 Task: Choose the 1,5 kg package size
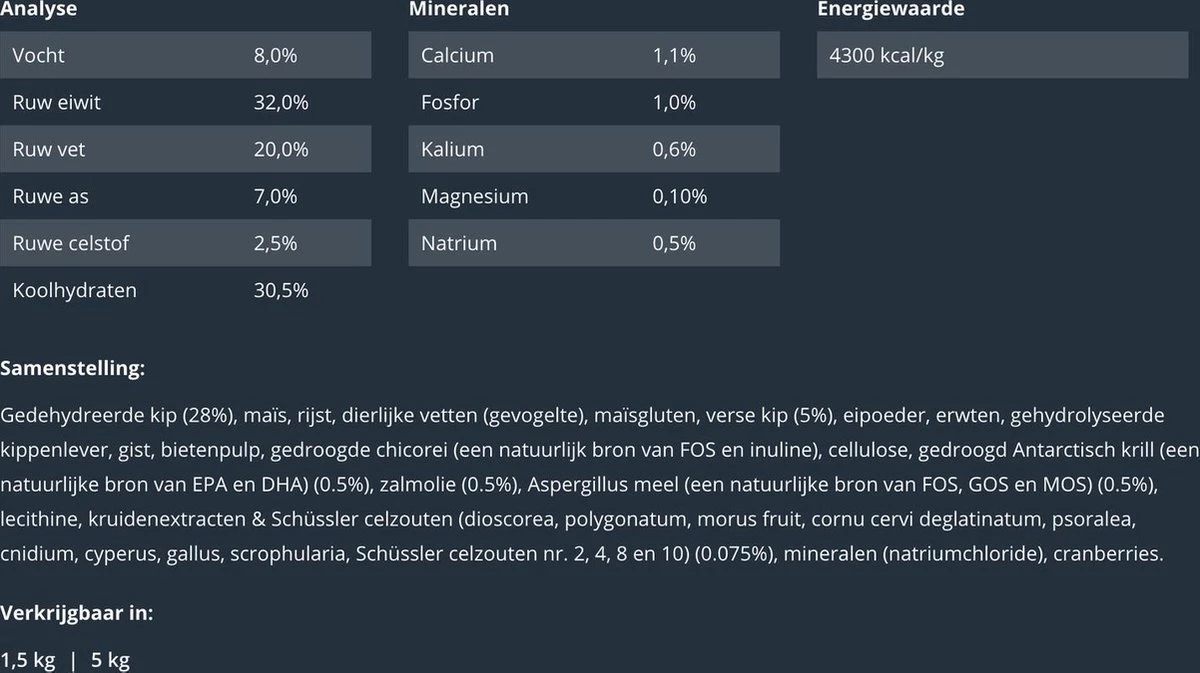tap(28, 660)
